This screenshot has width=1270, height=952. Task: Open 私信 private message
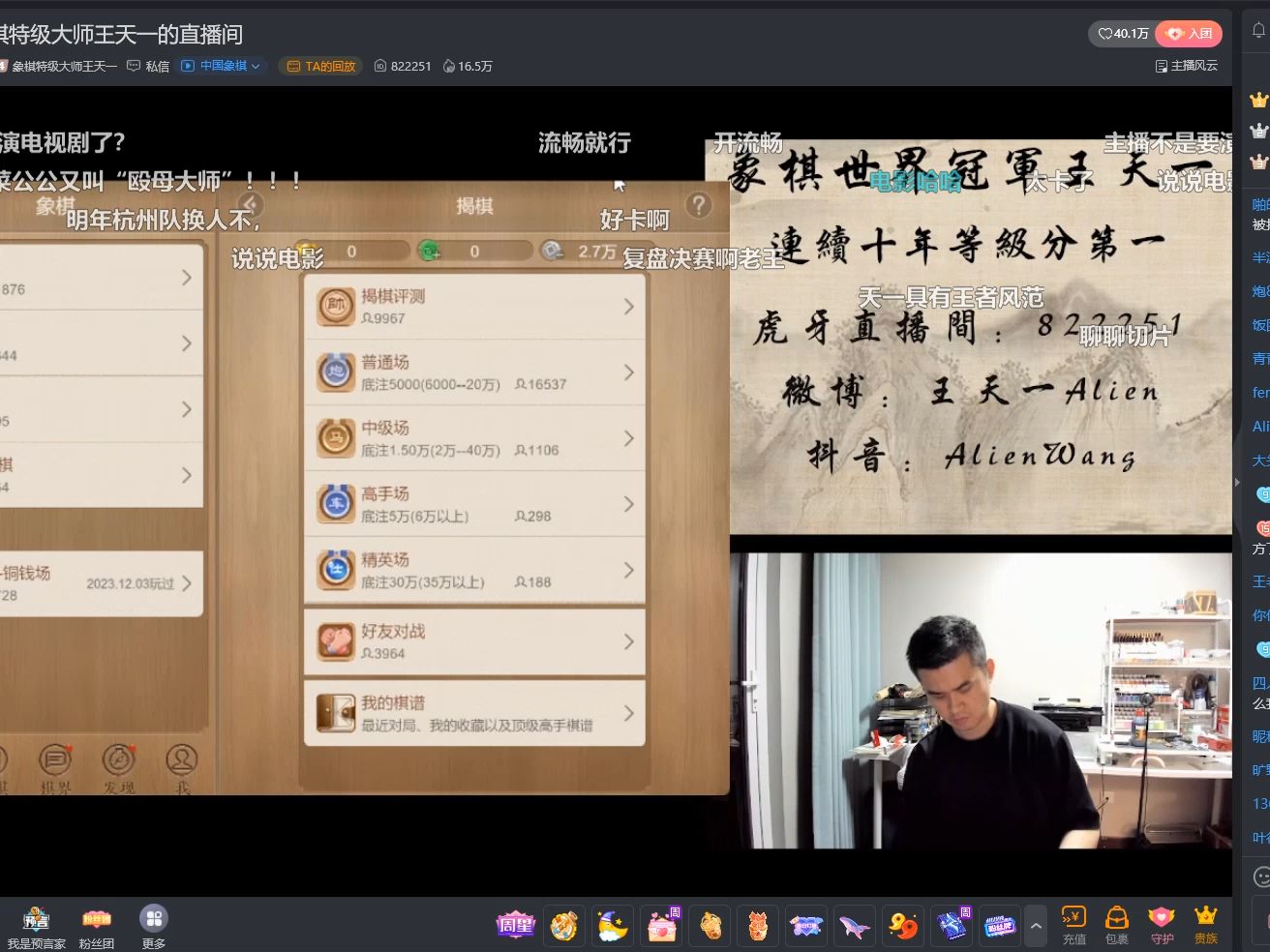[148, 66]
